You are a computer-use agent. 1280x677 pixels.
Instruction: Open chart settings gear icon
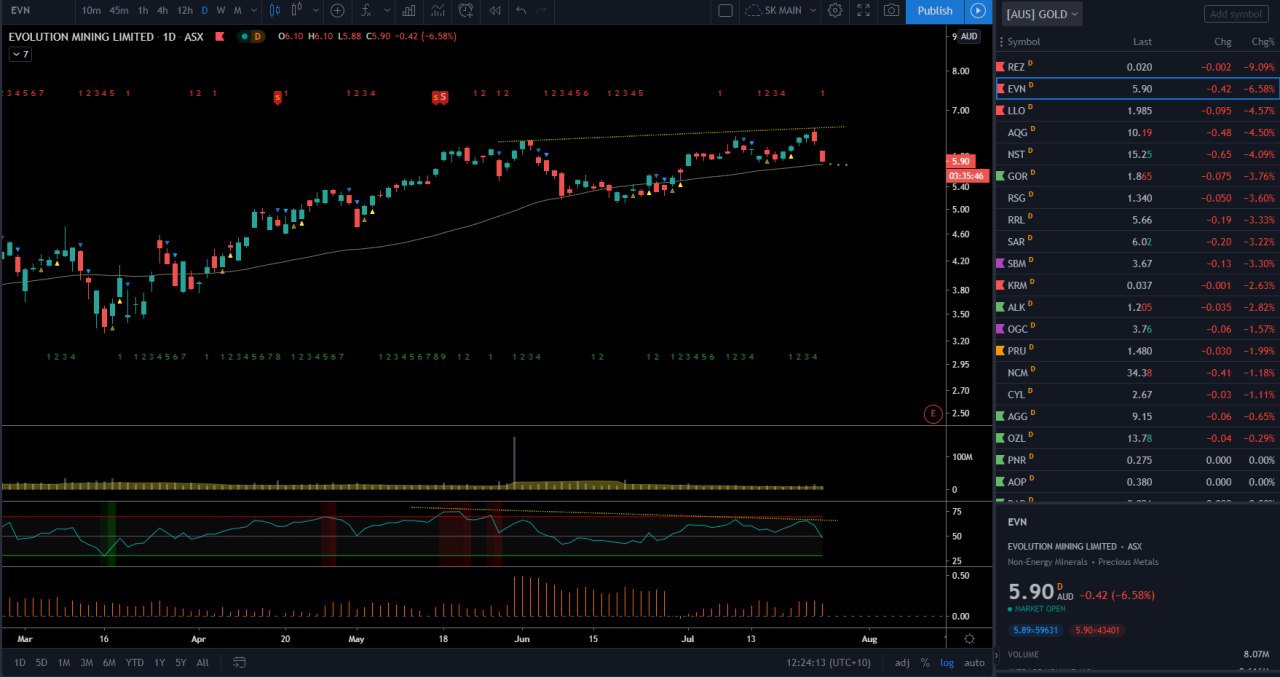pos(835,10)
